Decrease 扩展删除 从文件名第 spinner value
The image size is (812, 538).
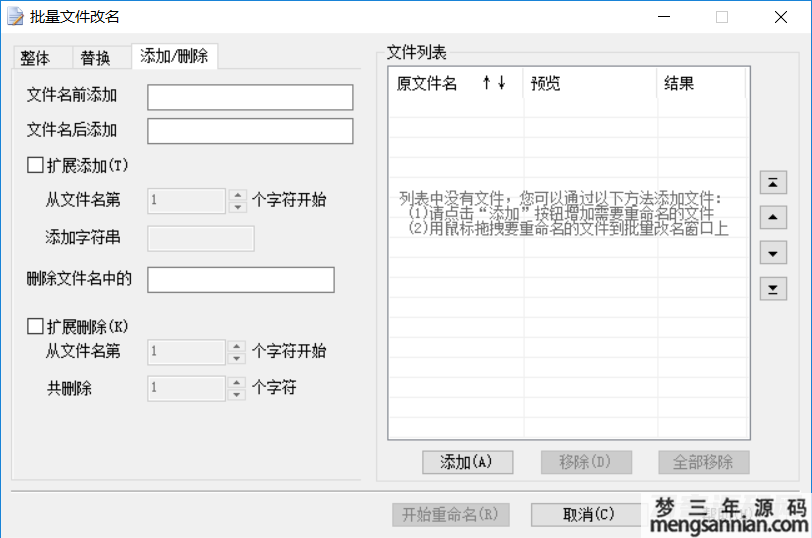(x=237, y=358)
